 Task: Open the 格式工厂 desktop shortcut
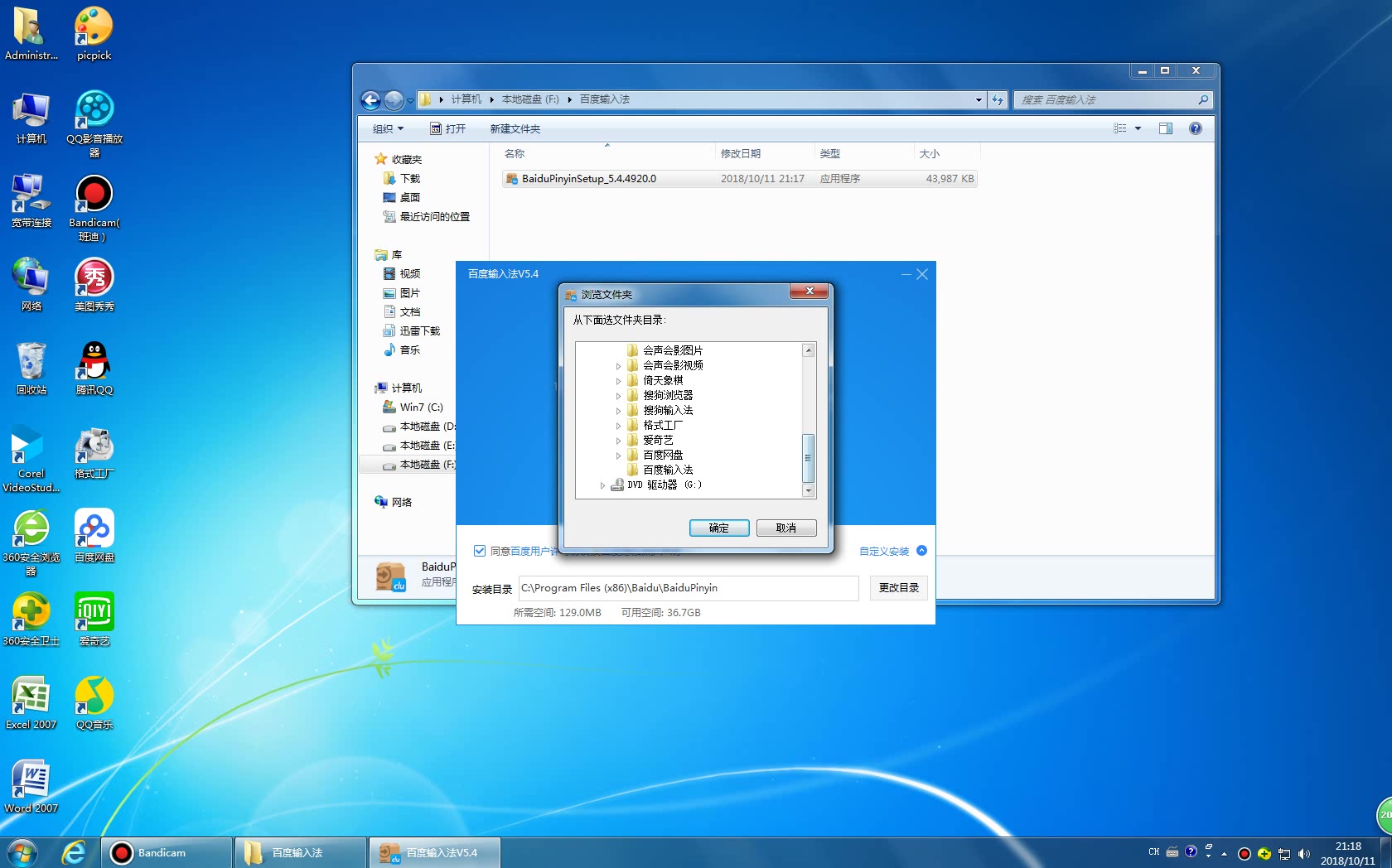click(94, 452)
